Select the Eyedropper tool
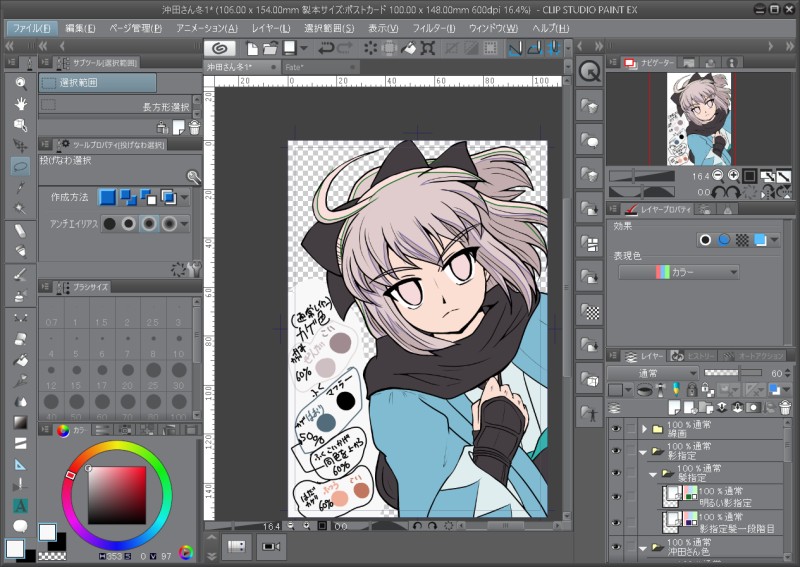This screenshot has height=567, width=800. [x=20, y=187]
